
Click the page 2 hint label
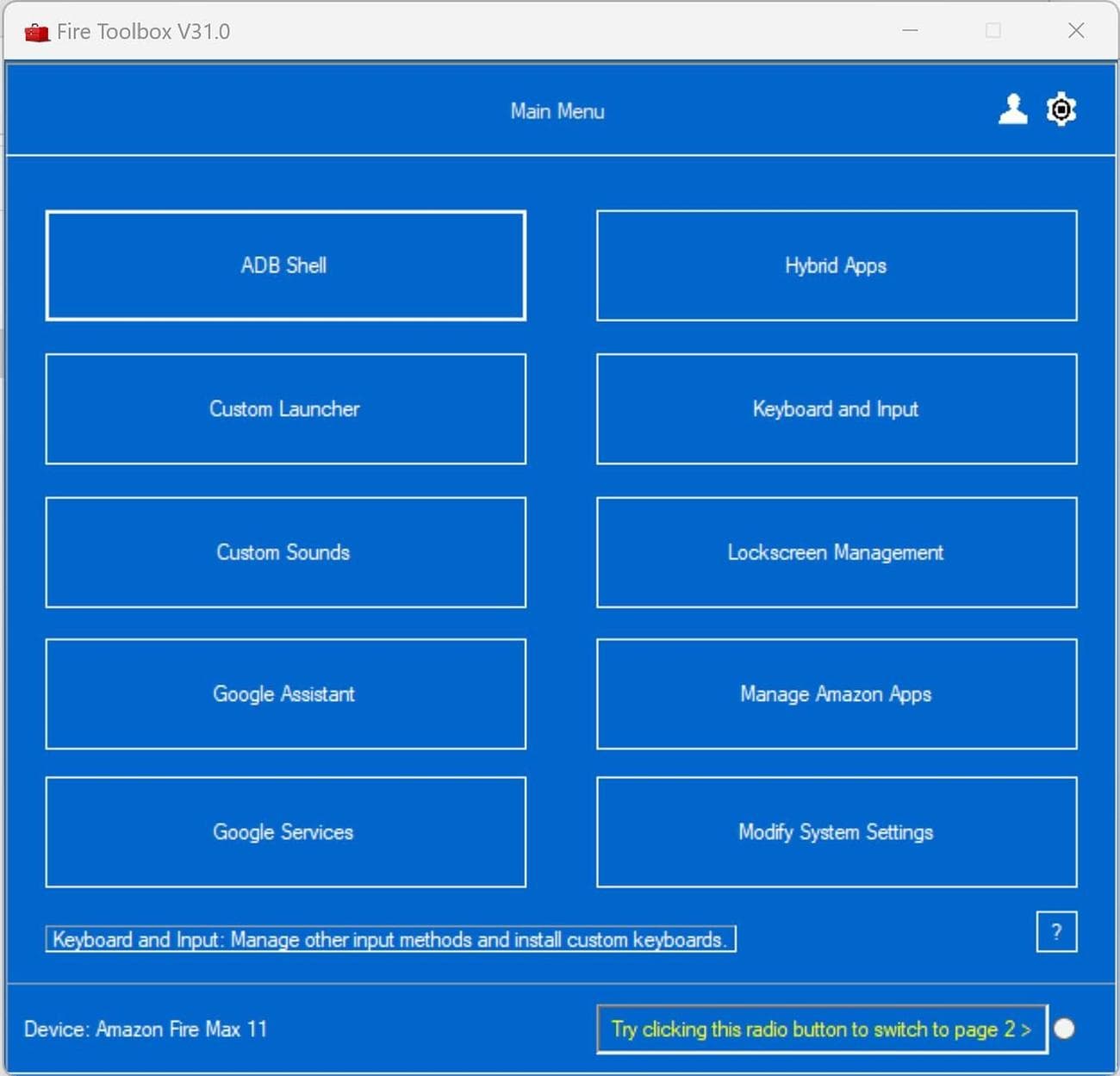(821, 1029)
